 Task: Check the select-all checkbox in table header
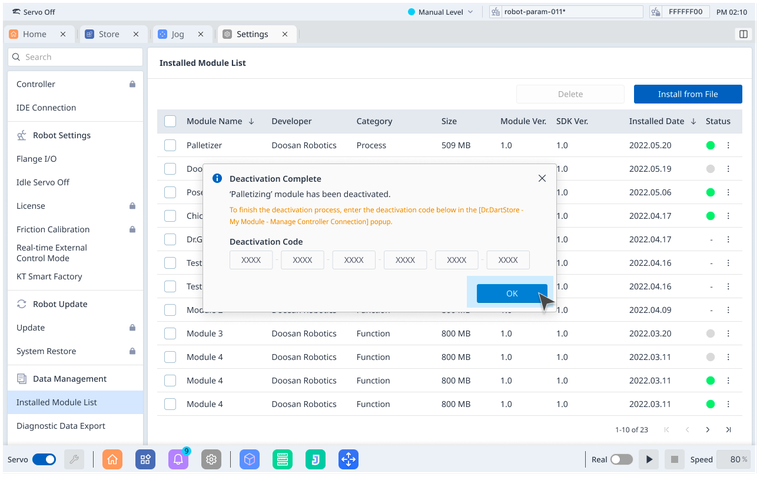pos(170,121)
